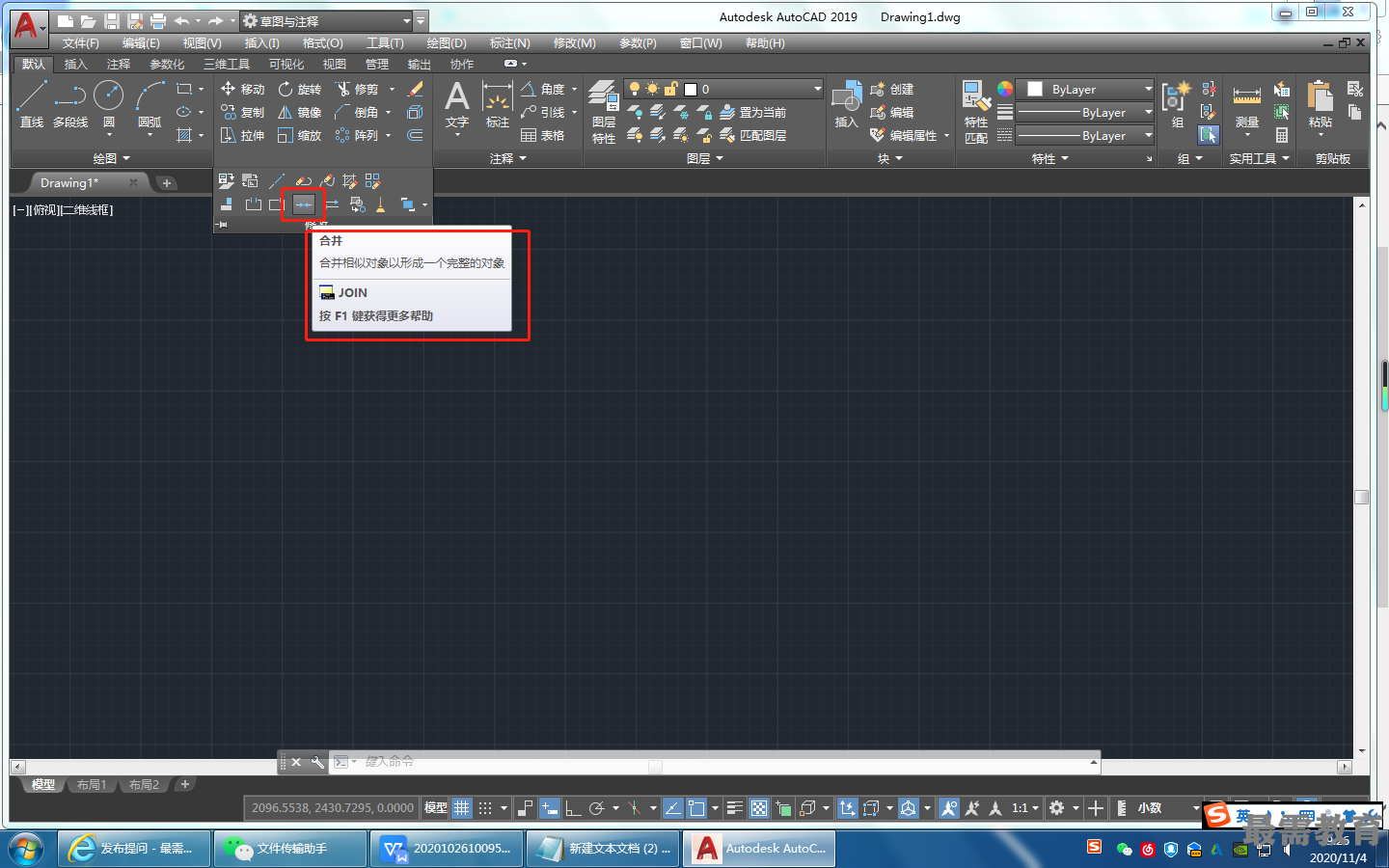The image size is (1389, 868).
Task: Toggle the 模型 space button in status bar
Action: 436,808
